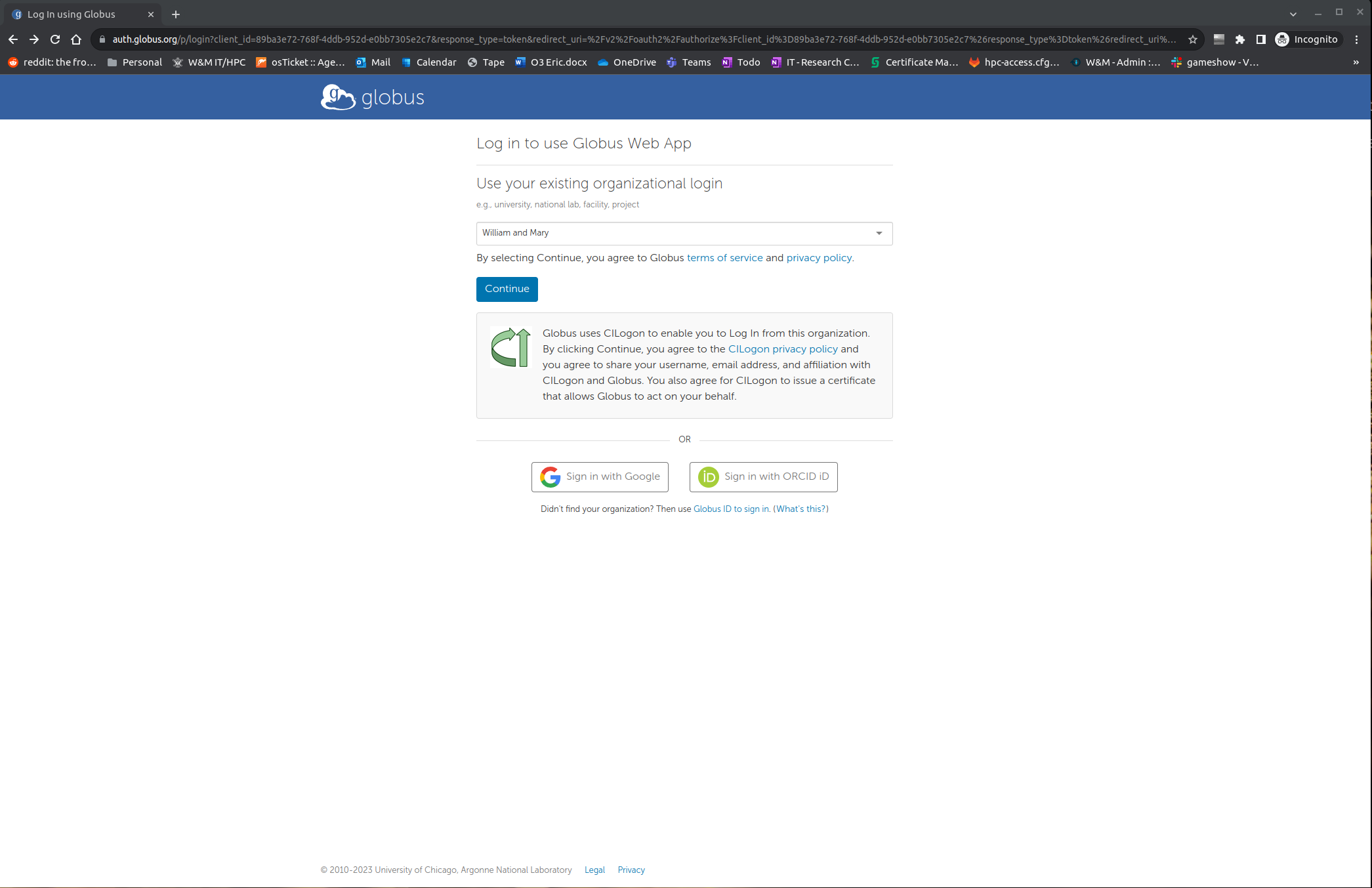Viewport: 1372px width, 888px height.
Task: Open the W&M IT/HPC bookmark
Action: [x=209, y=62]
